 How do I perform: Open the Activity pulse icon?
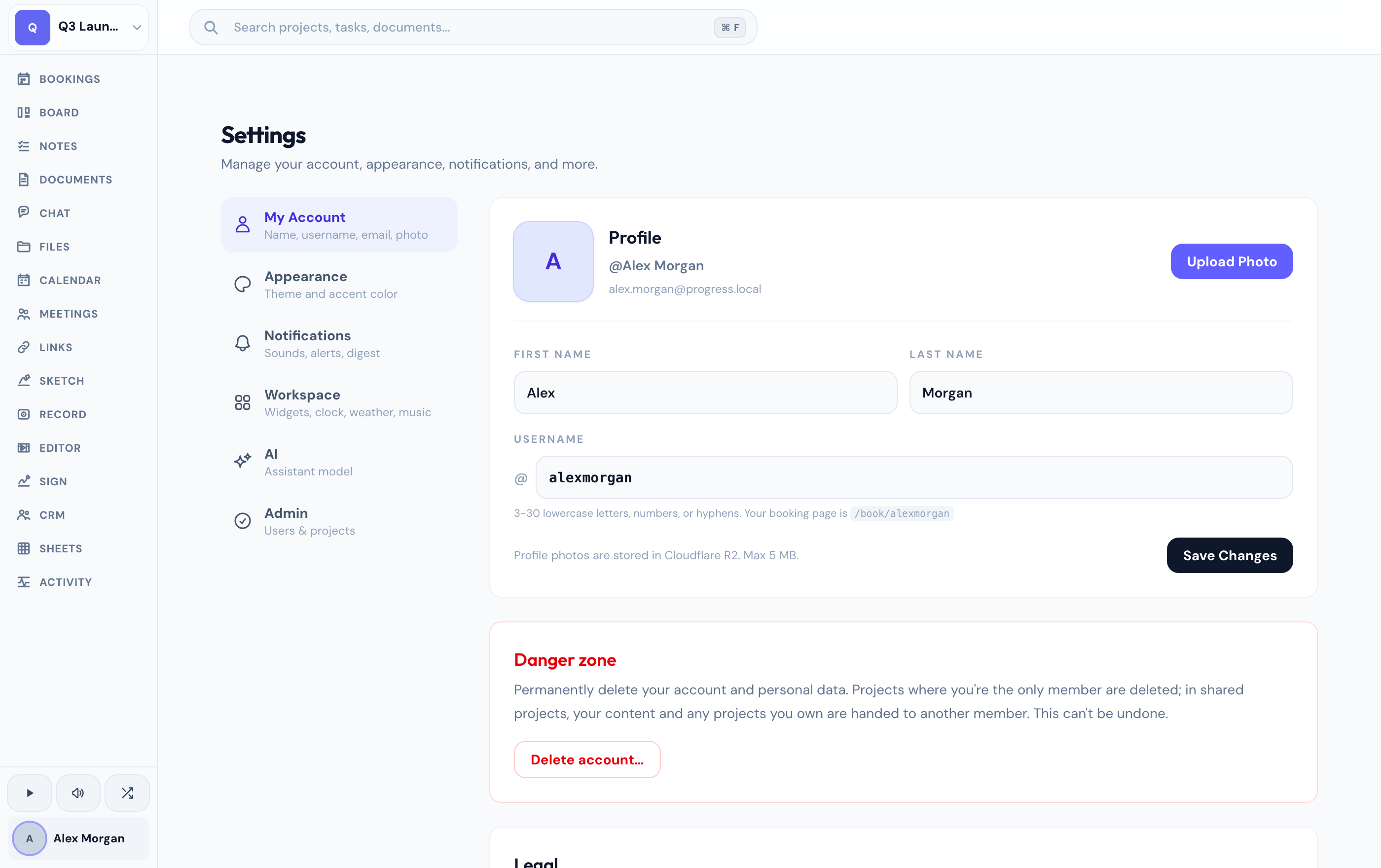(x=24, y=582)
